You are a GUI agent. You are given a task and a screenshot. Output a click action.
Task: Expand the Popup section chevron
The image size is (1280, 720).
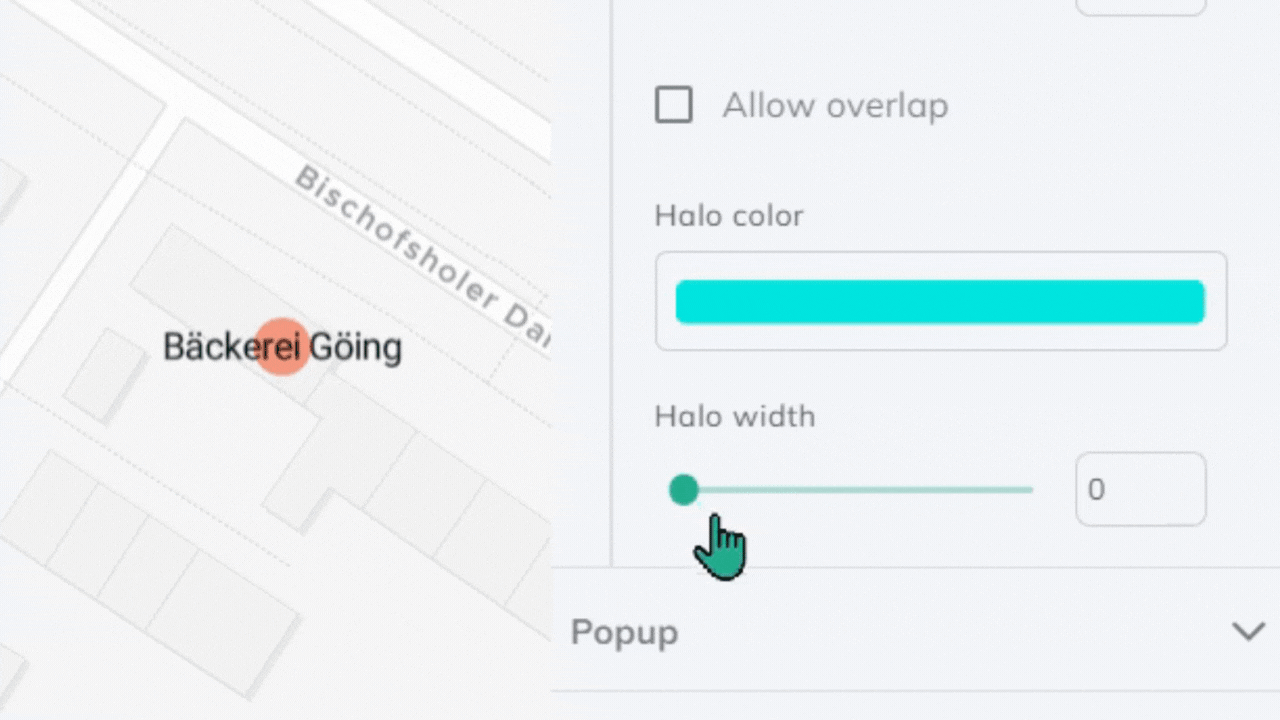(1248, 632)
